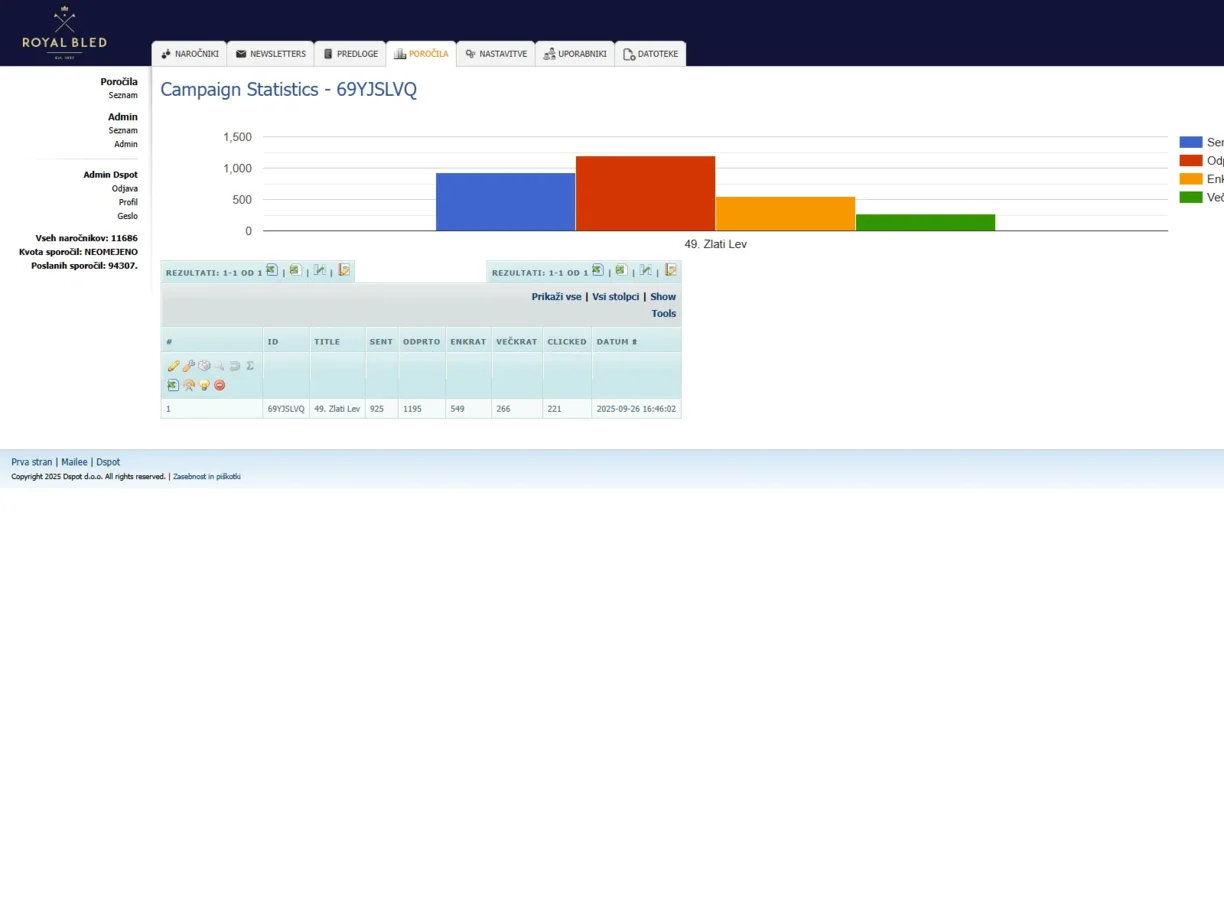This screenshot has width=1224, height=897.
Task: Expand the Show Tools options
Action: coord(663,305)
